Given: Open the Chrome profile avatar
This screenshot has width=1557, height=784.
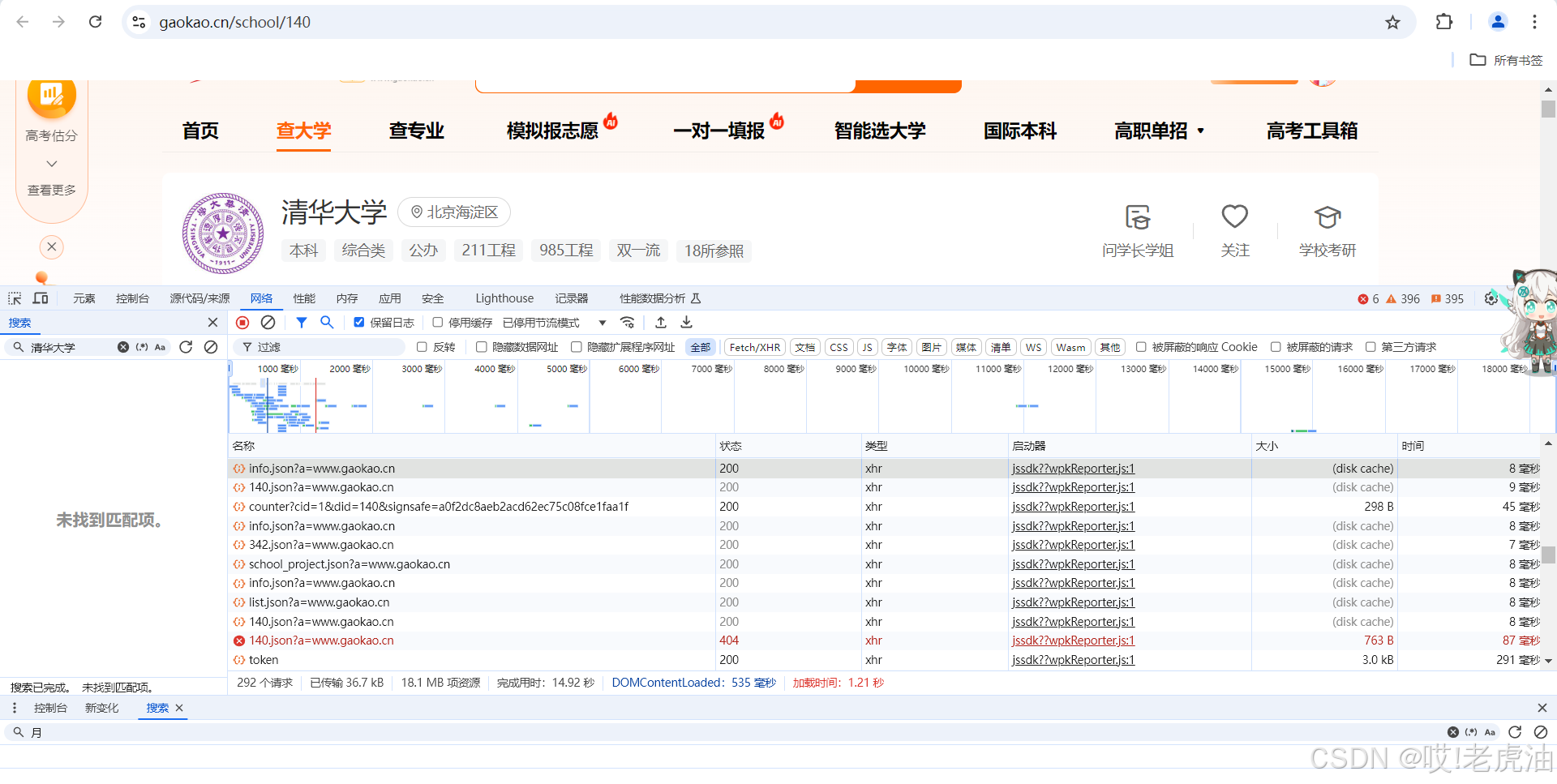Looking at the screenshot, I should point(1498,22).
